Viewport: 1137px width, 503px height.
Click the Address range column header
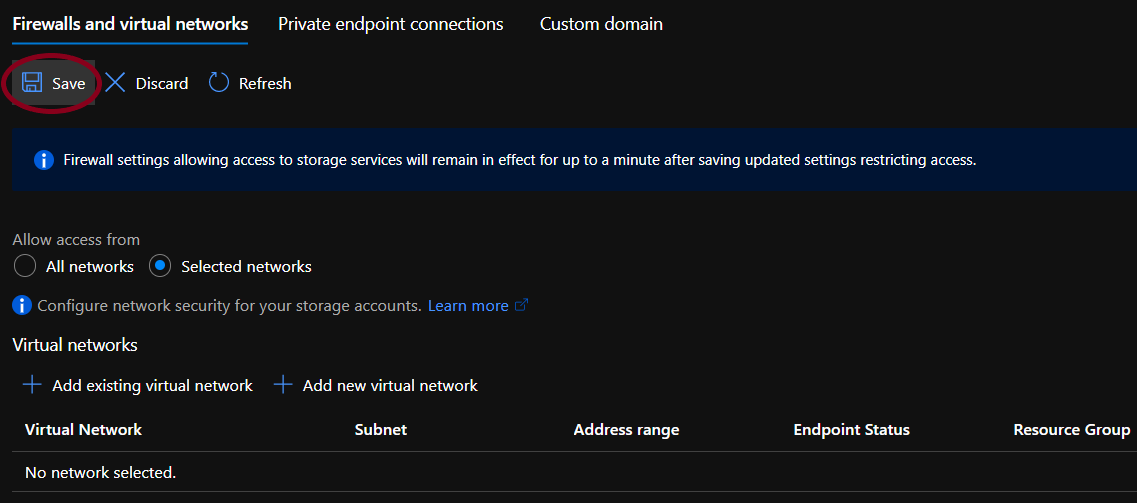tap(626, 430)
